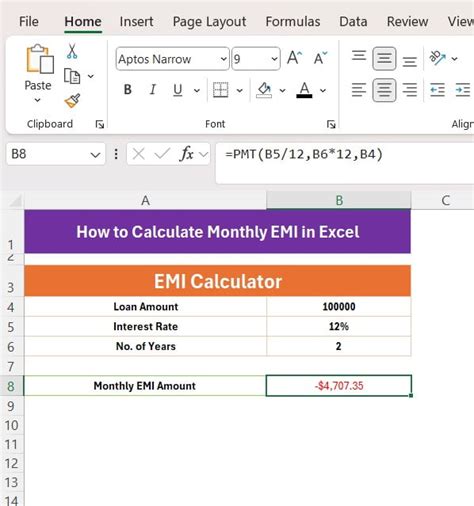This screenshot has height=506, width=474.
Task: Click the Monthly EMI Amount label cell
Action: pyautogui.click(x=145, y=386)
